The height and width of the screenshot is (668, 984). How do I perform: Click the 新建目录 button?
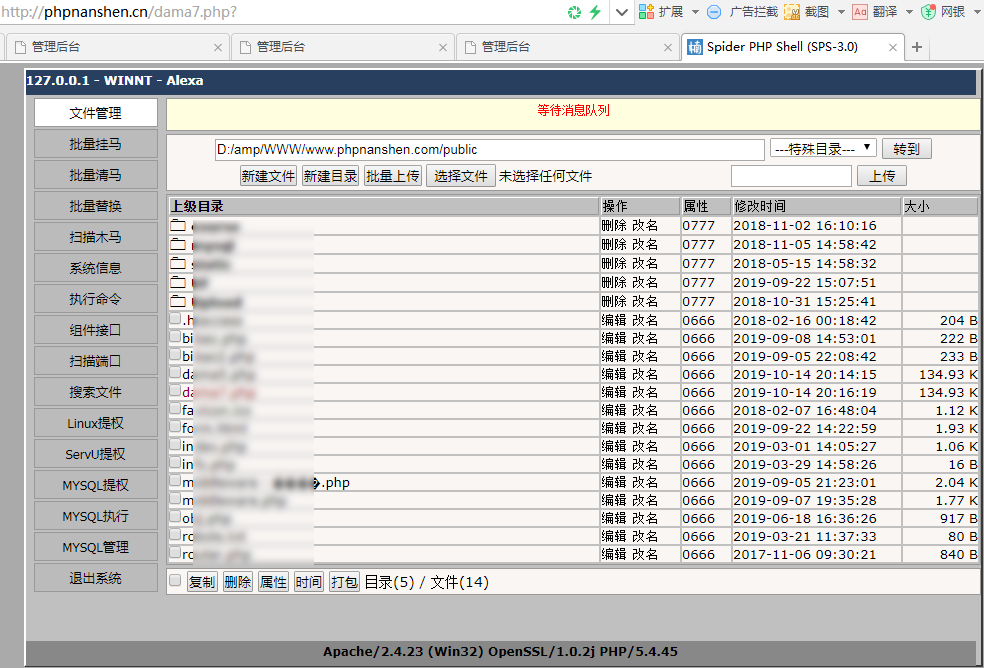coord(330,176)
